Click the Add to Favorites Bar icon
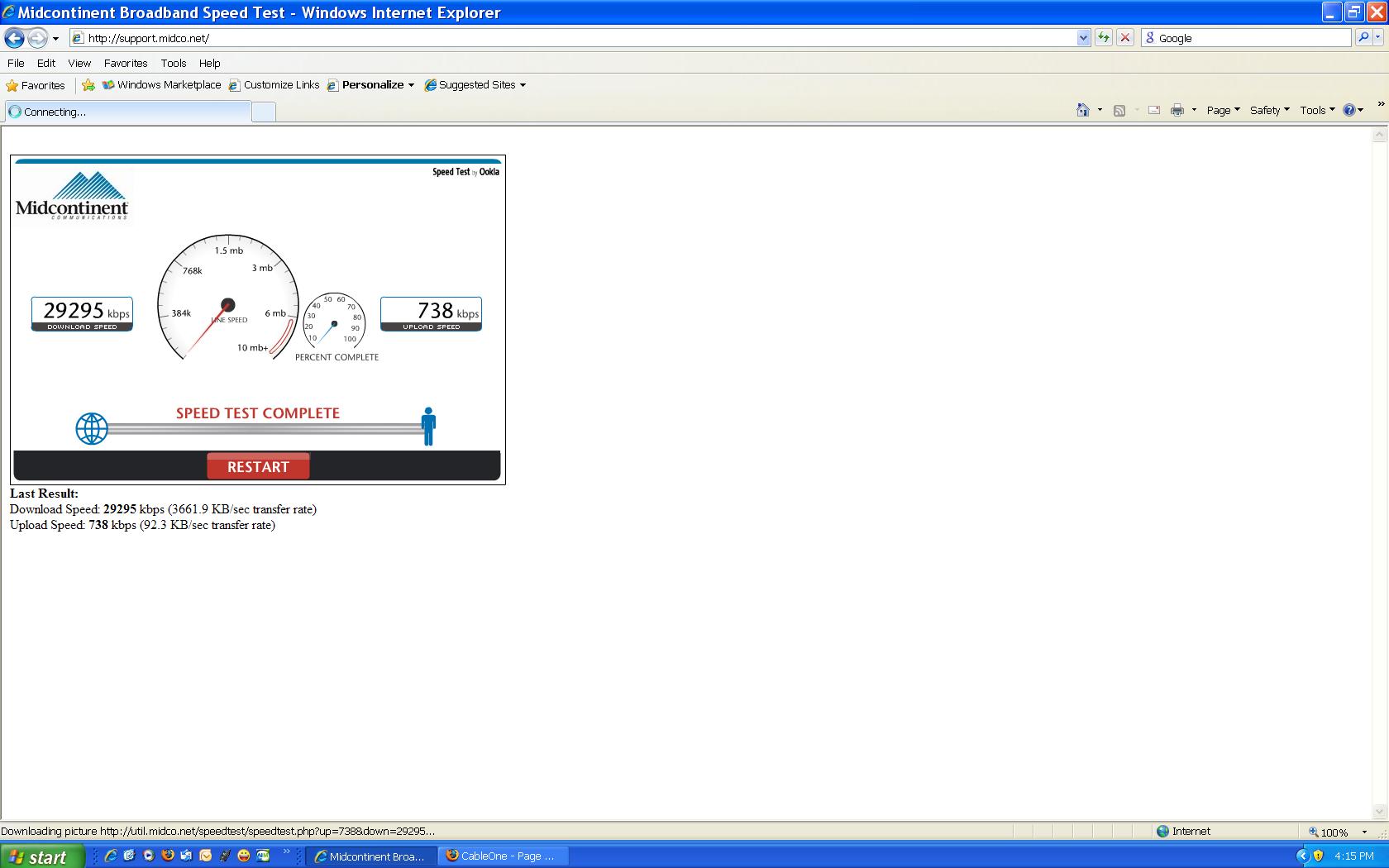This screenshot has width=1389, height=868. click(88, 85)
